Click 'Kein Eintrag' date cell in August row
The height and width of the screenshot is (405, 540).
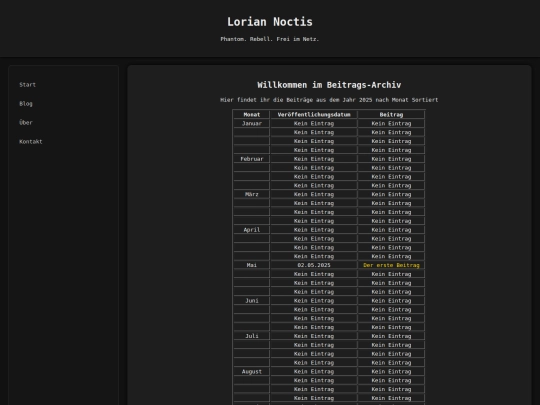click(x=314, y=372)
